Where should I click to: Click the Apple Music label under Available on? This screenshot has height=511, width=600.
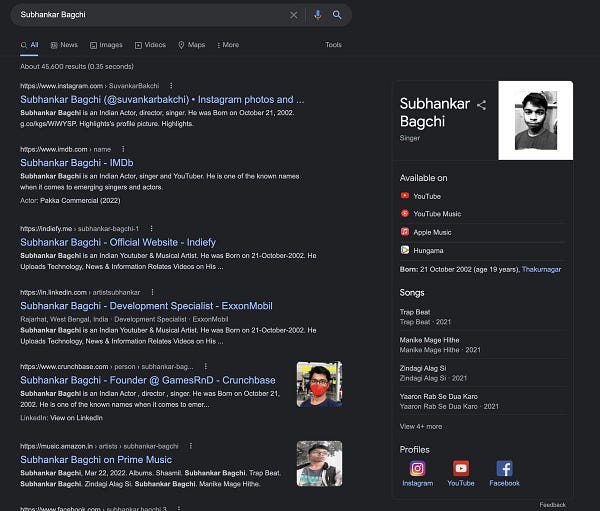[x=432, y=232]
